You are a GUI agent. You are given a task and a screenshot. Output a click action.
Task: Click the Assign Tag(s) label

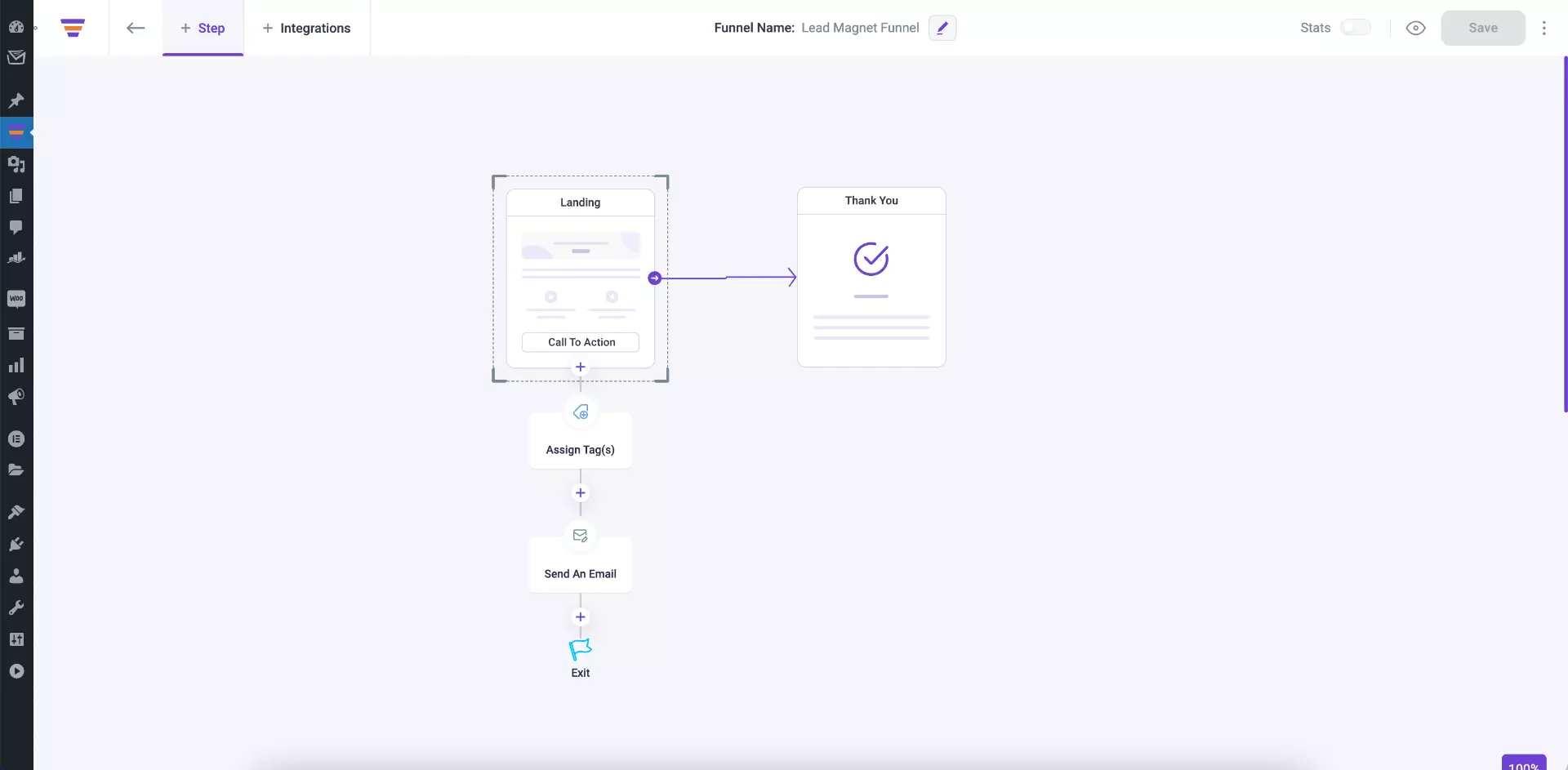click(x=581, y=450)
